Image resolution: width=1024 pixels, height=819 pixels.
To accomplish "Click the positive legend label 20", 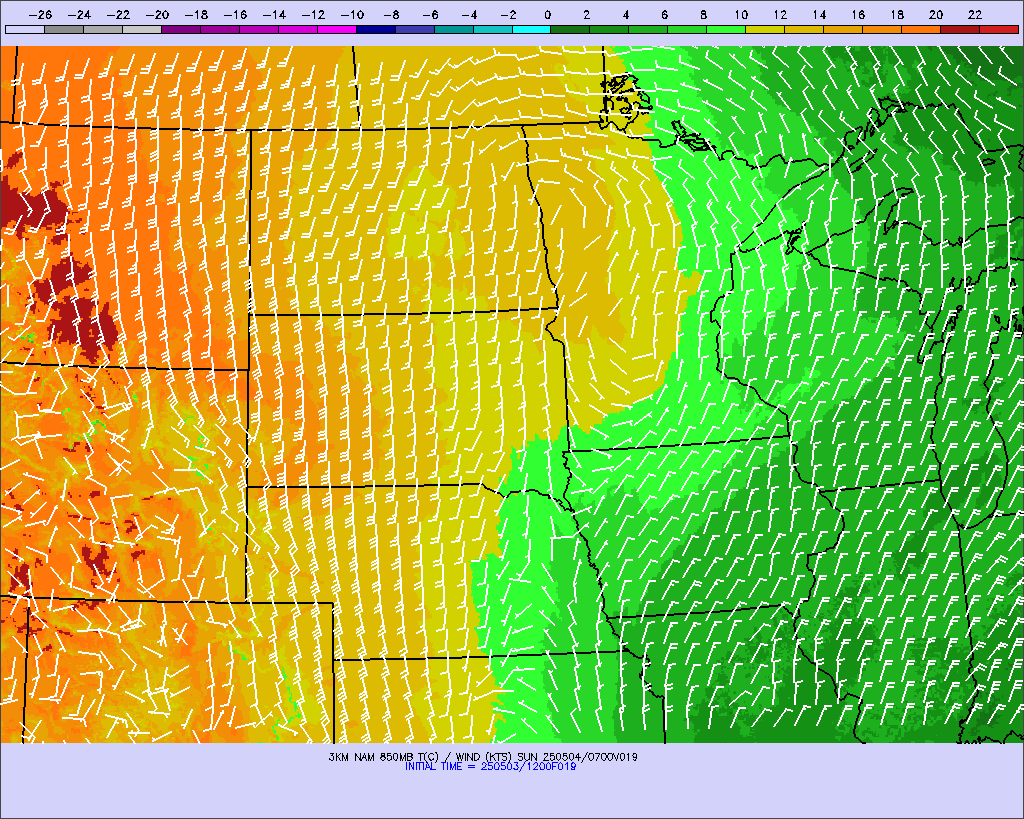I will [936, 14].
